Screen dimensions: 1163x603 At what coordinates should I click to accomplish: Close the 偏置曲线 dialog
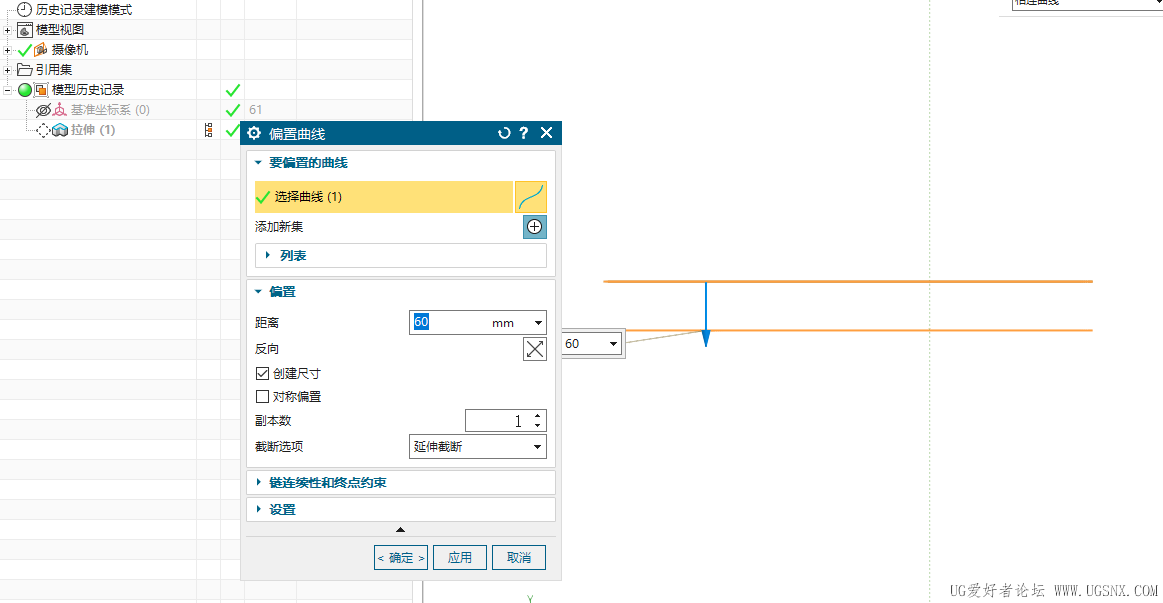pyautogui.click(x=547, y=133)
